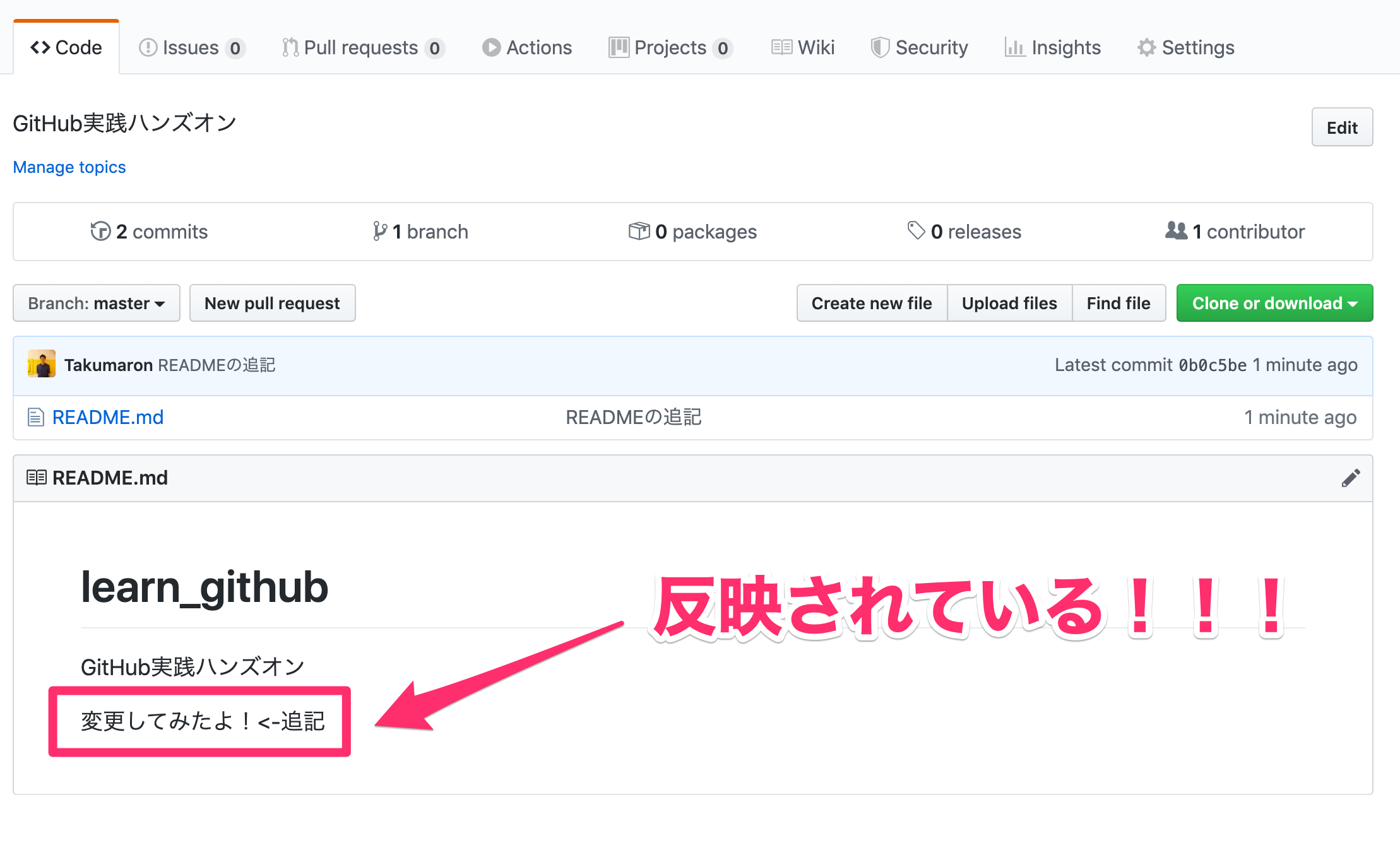
Task: Click Takumaron's avatar thumbnail
Action: pyautogui.click(x=42, y=364)
